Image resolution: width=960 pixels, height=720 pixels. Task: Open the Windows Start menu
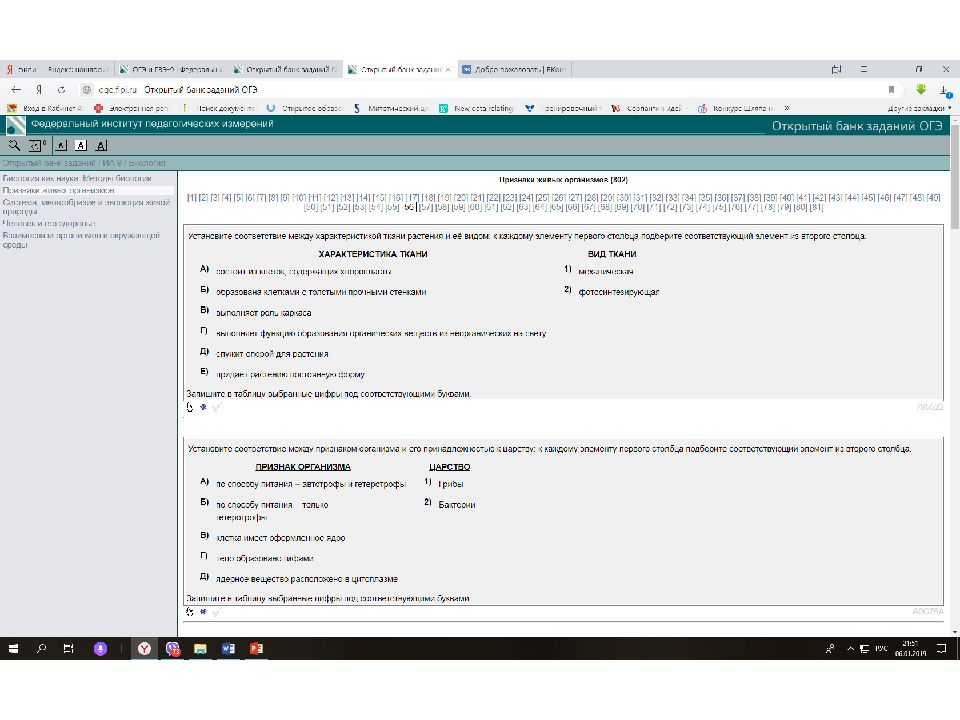13,648
